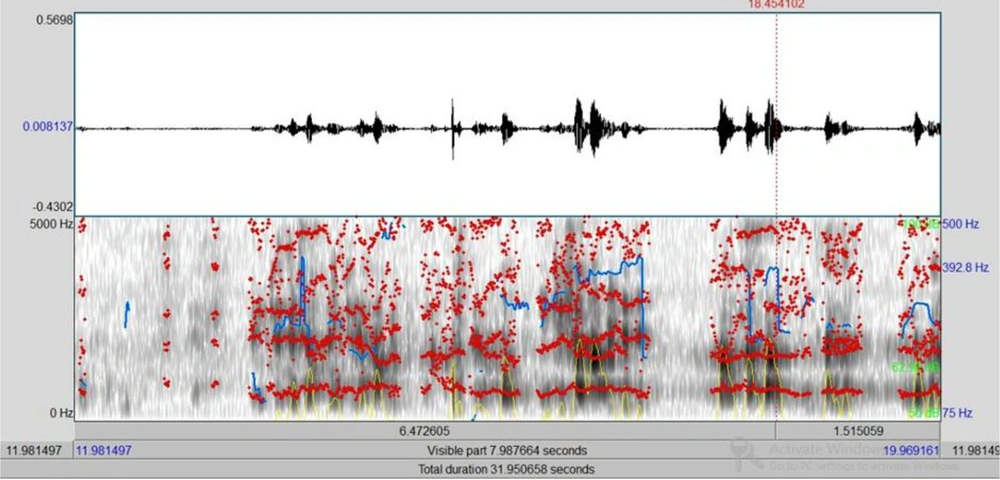Click the 11.981497 bar left of visible part
Screen dimensions: 1000x480
(37, 450)
